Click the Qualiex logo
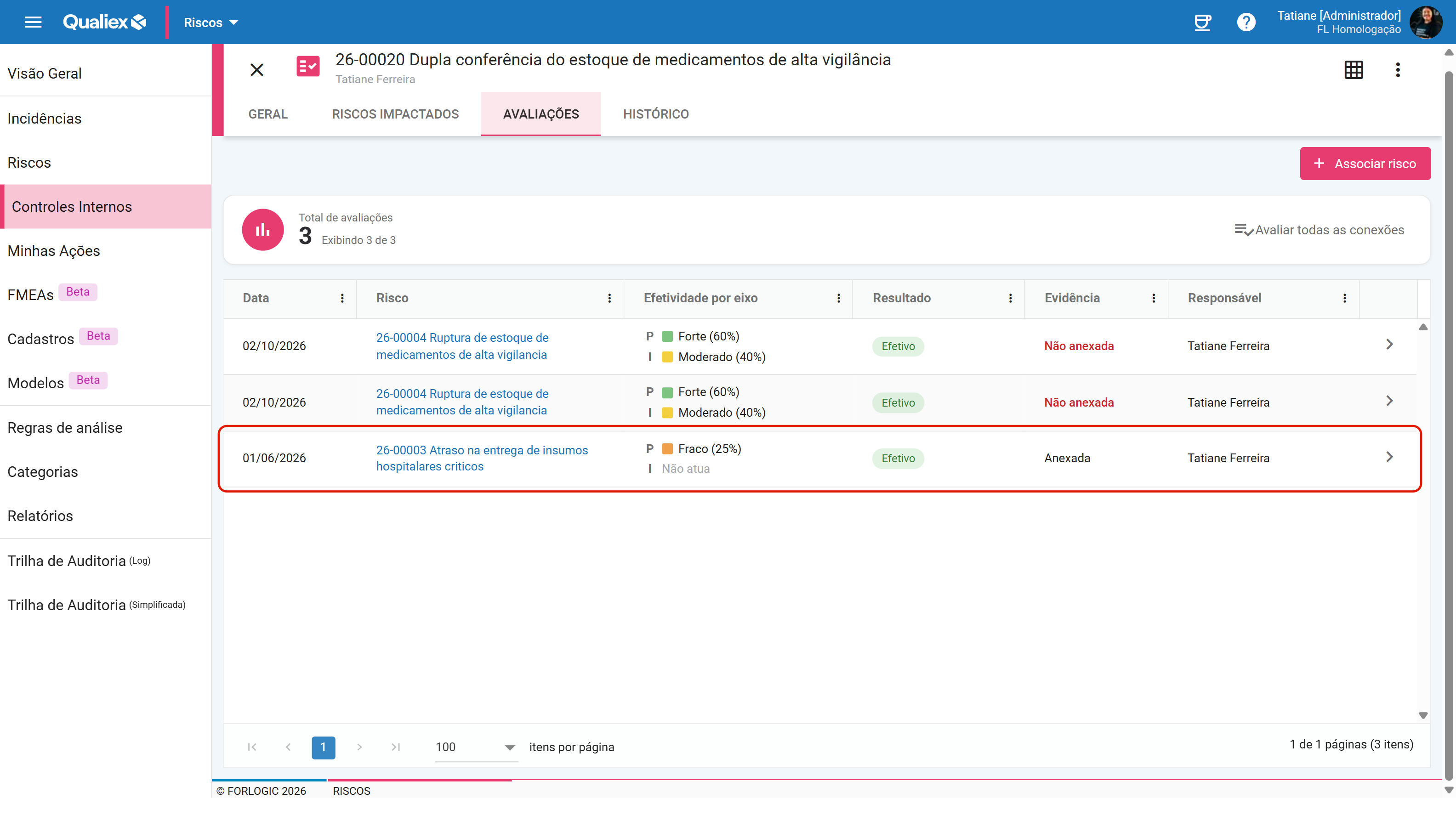 click(104, 22)
